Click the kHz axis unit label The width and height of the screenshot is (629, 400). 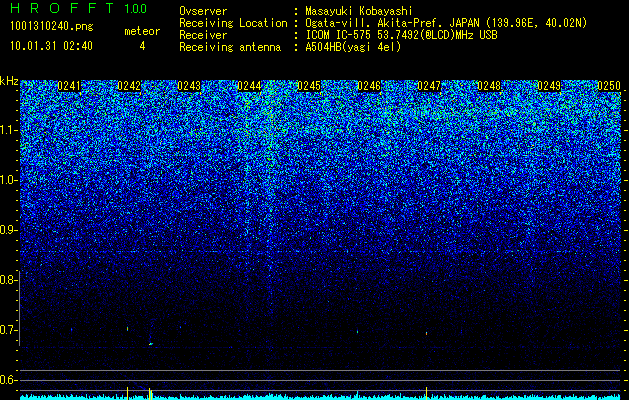click(x=9, y=81)
